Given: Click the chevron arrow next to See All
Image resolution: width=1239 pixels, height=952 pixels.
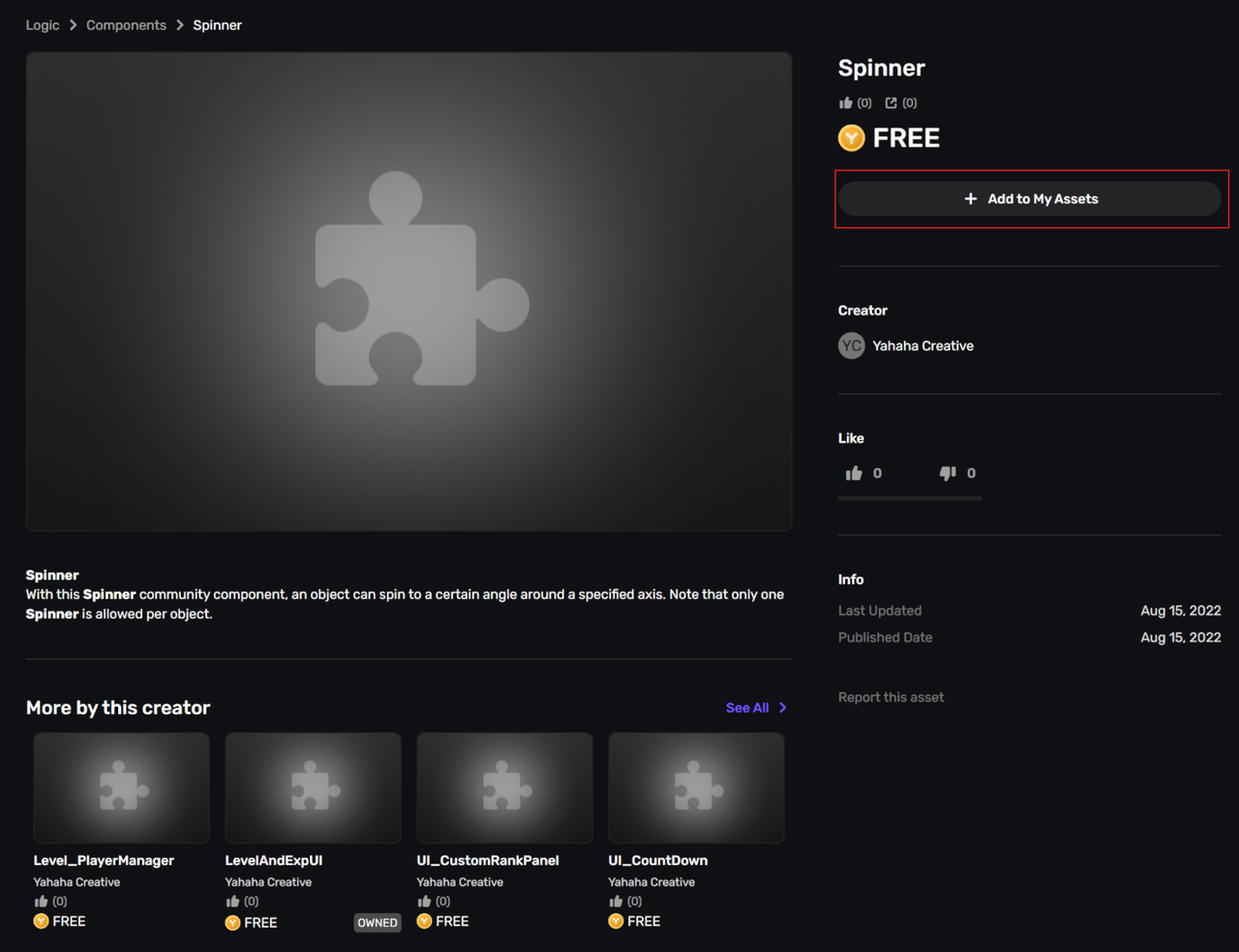Looking at the screenshot, I should [783, 708].
